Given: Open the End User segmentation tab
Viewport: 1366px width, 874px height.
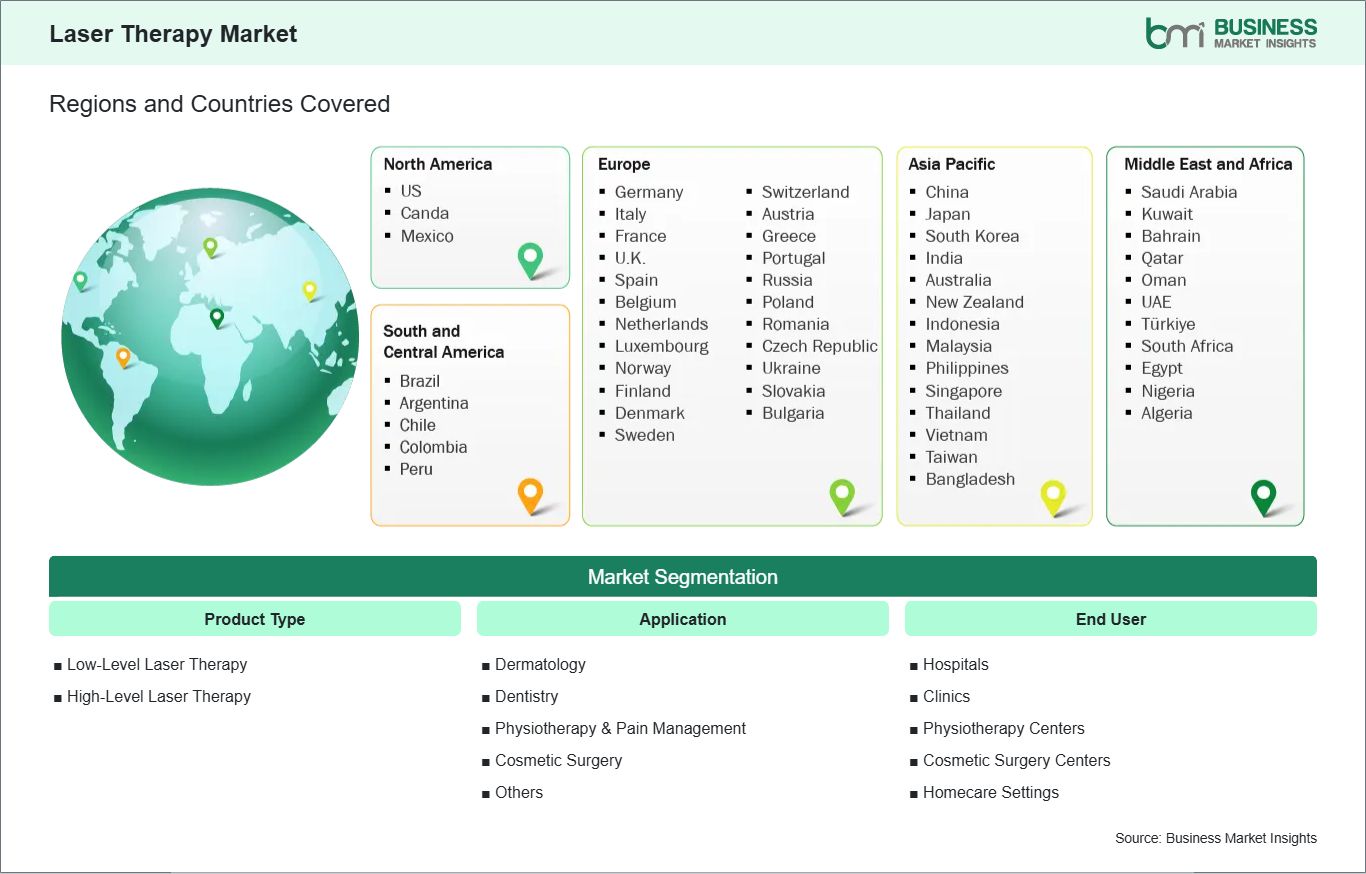Looking at the screenshot, I should click(x=1110, y=618).
